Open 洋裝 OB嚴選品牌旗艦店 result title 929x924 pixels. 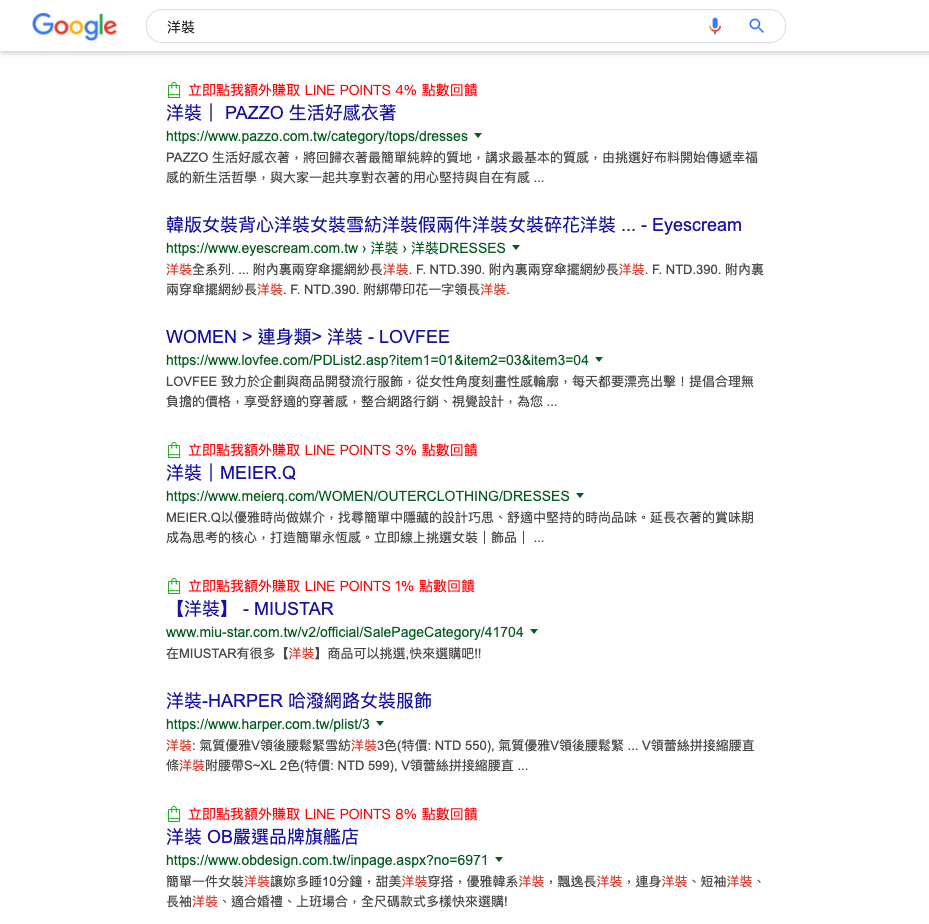point(262,837)
